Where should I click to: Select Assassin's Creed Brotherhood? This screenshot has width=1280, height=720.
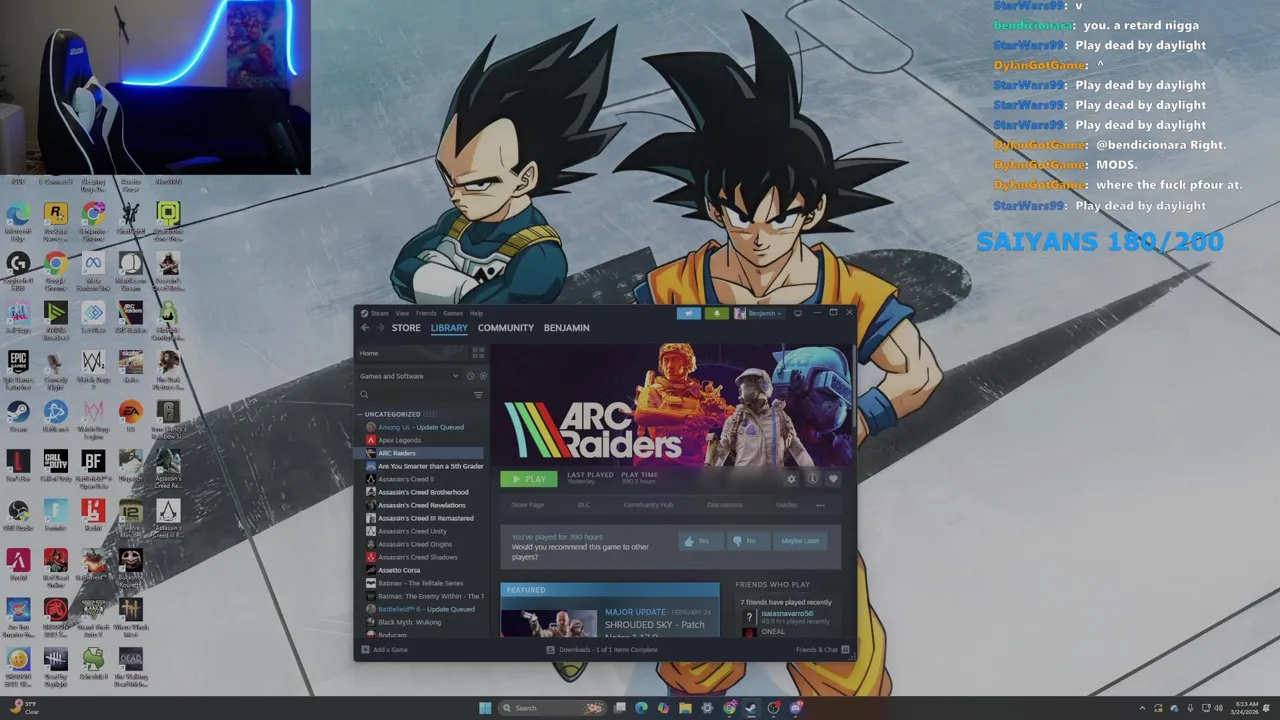pos(423,492)
